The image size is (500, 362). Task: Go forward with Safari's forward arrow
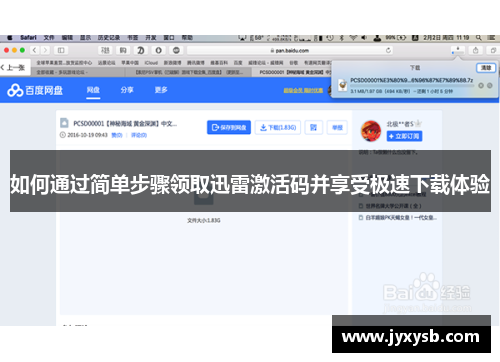(x=45, y=50)
